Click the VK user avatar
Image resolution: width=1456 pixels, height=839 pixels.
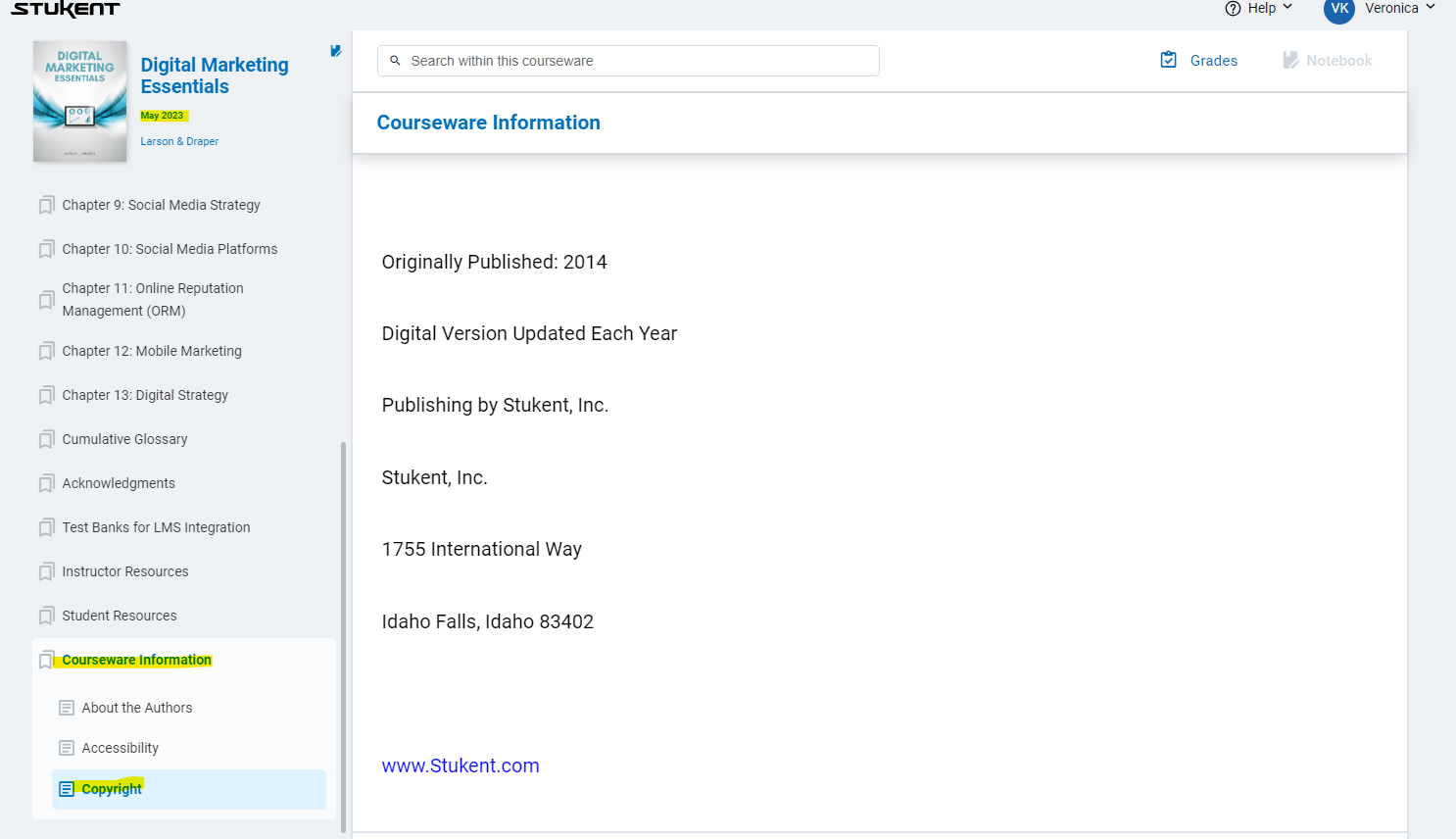pyautogui.click(x=1339, y=9)
